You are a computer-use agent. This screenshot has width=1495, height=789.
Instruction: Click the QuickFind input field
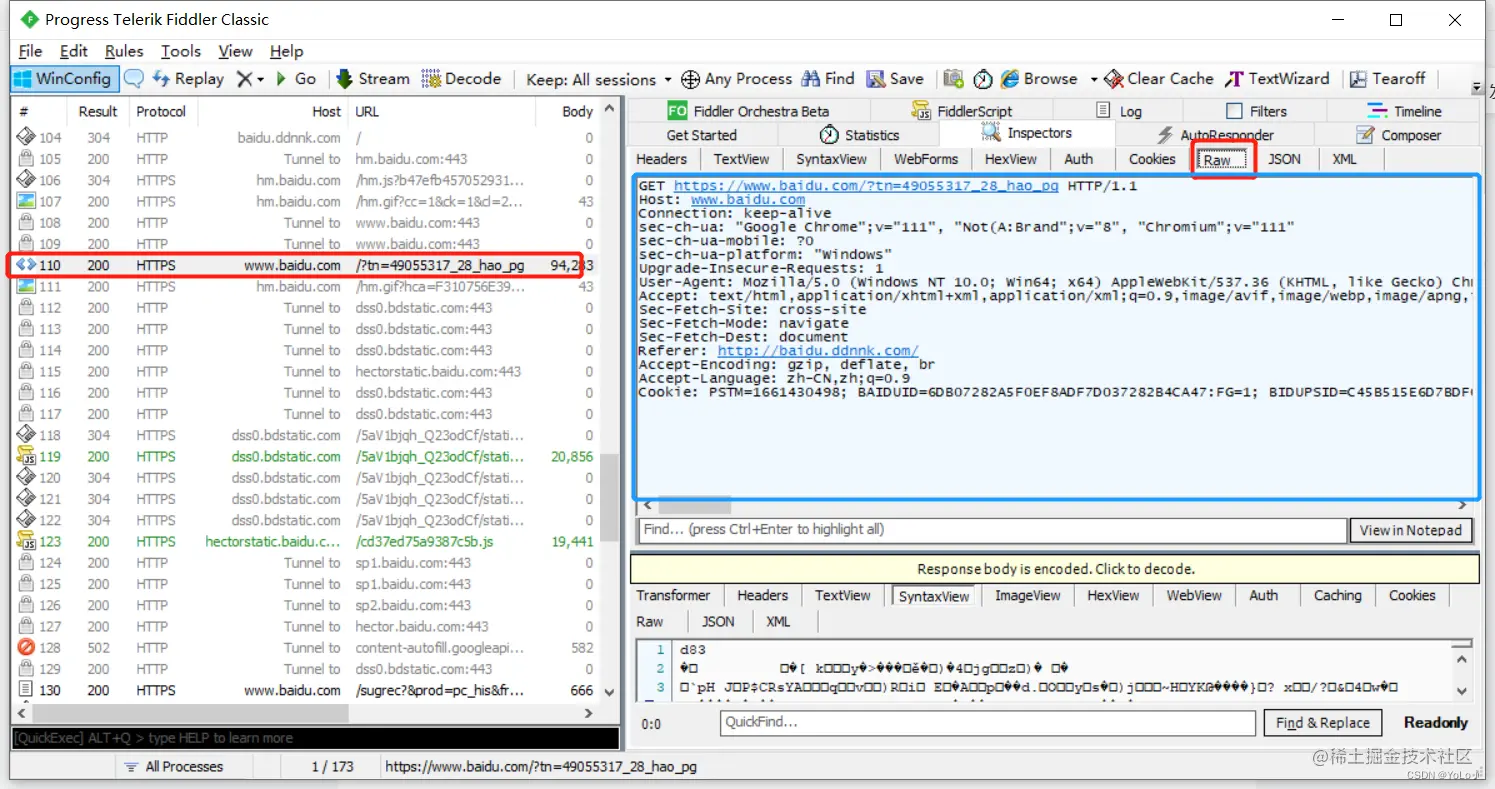pos(987,722)
